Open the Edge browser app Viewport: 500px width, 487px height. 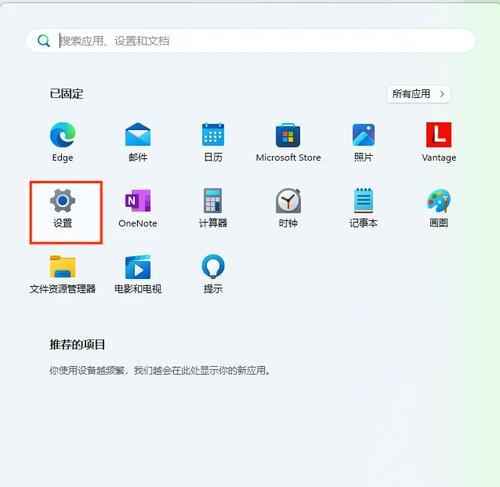click(63, 142)
